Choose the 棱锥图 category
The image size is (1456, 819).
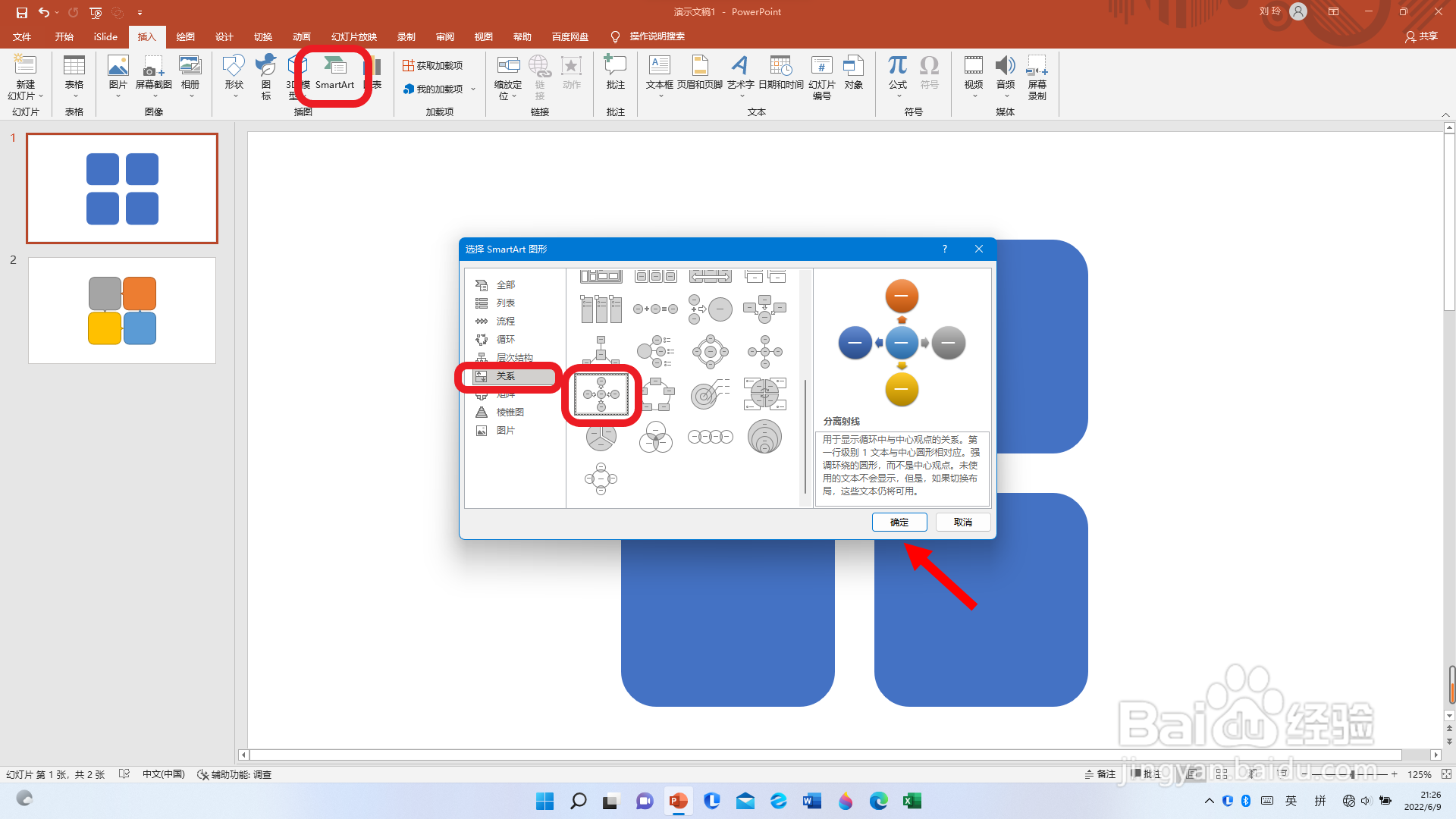coord(510,413)
